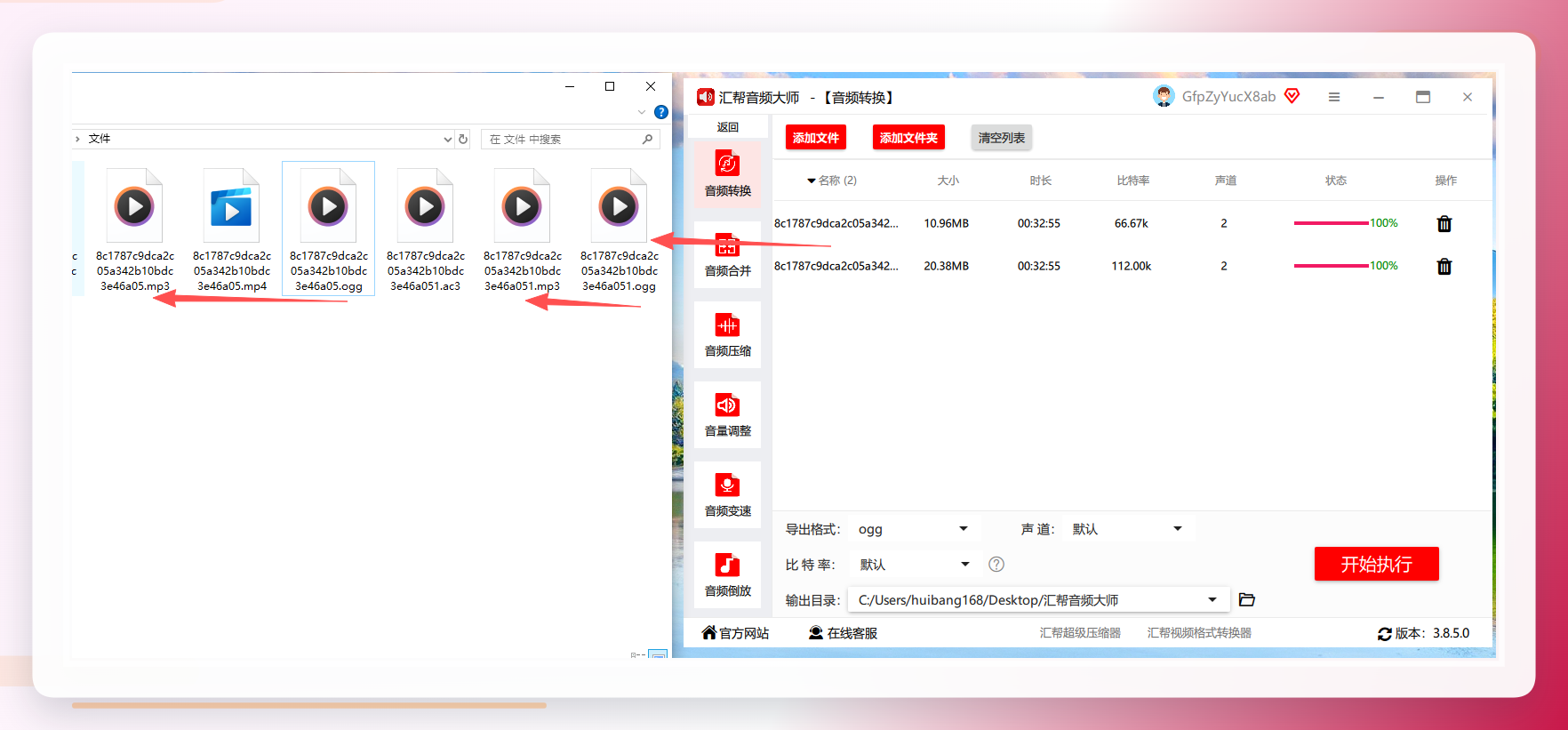Sort the list by 名称 column
This screenshot has height=730, width=1568.
832,180
